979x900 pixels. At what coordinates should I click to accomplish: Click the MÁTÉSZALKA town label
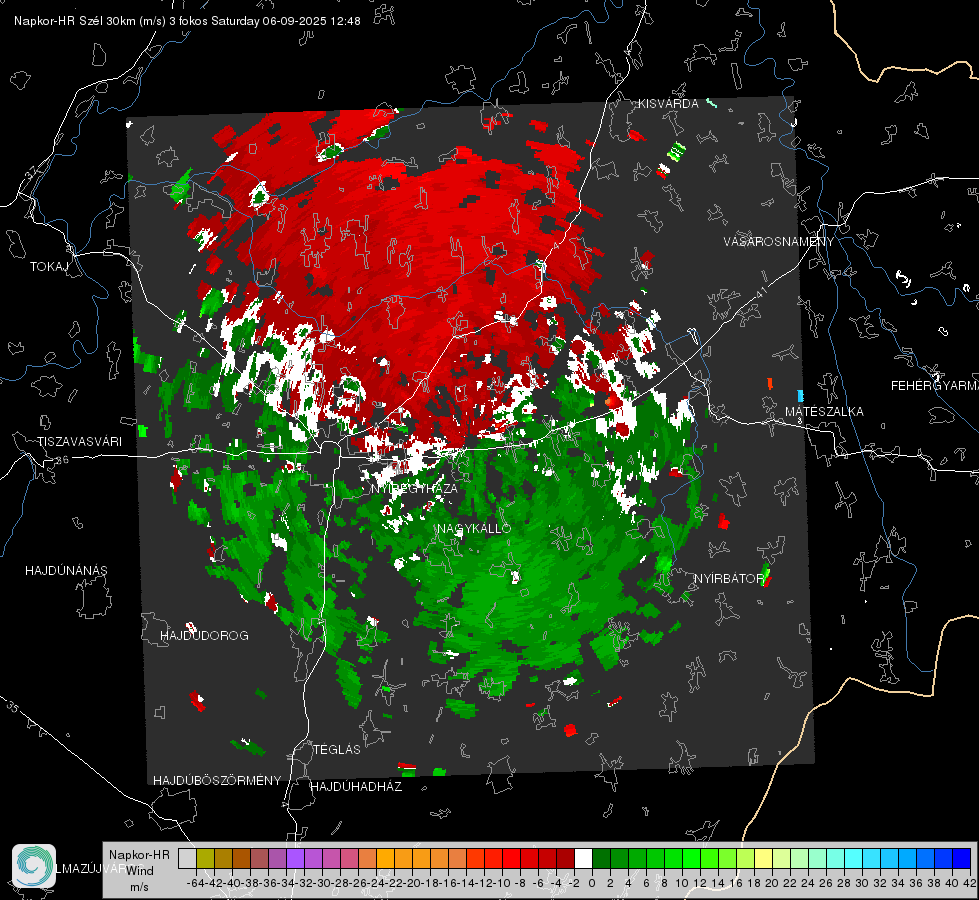(824, 412)
